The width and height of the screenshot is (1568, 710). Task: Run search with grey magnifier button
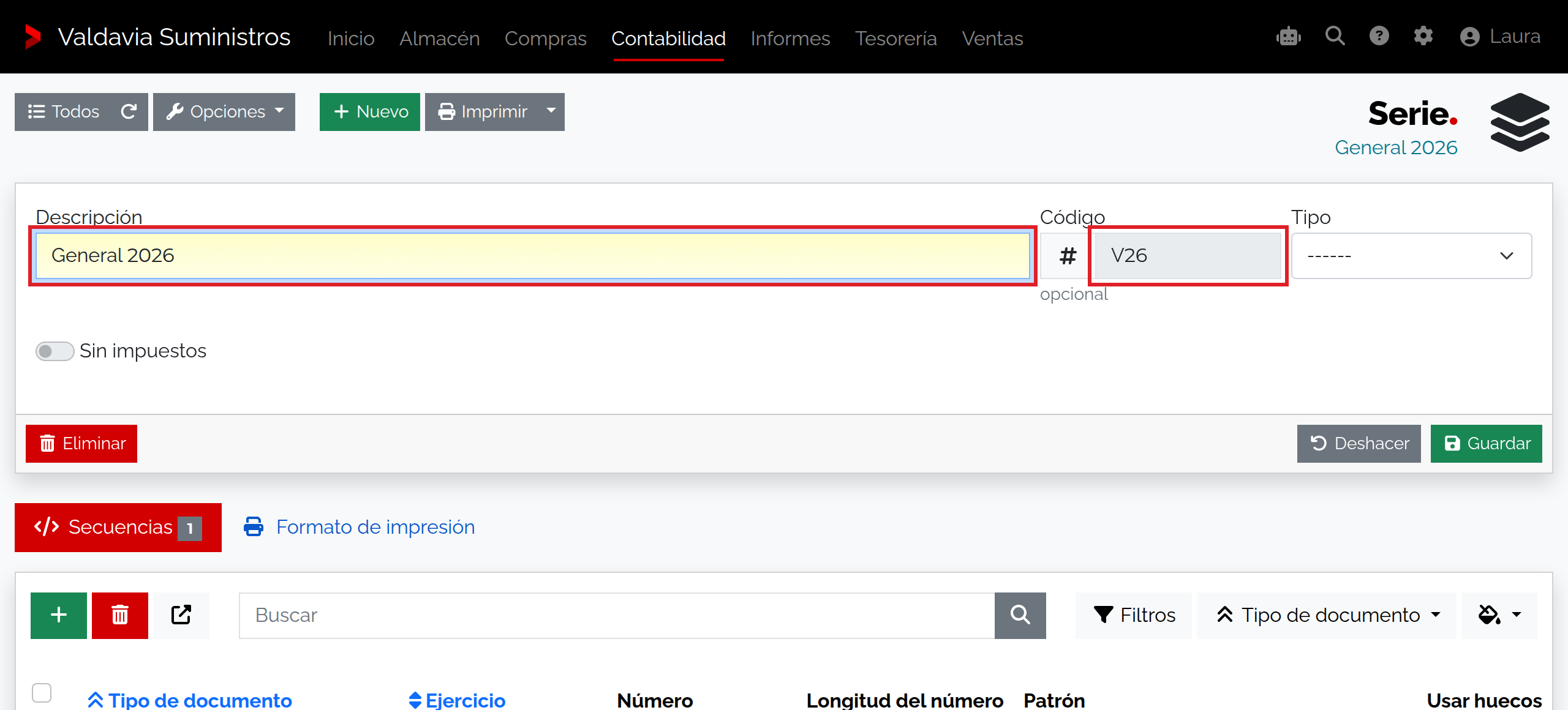tap(1020, 615)
